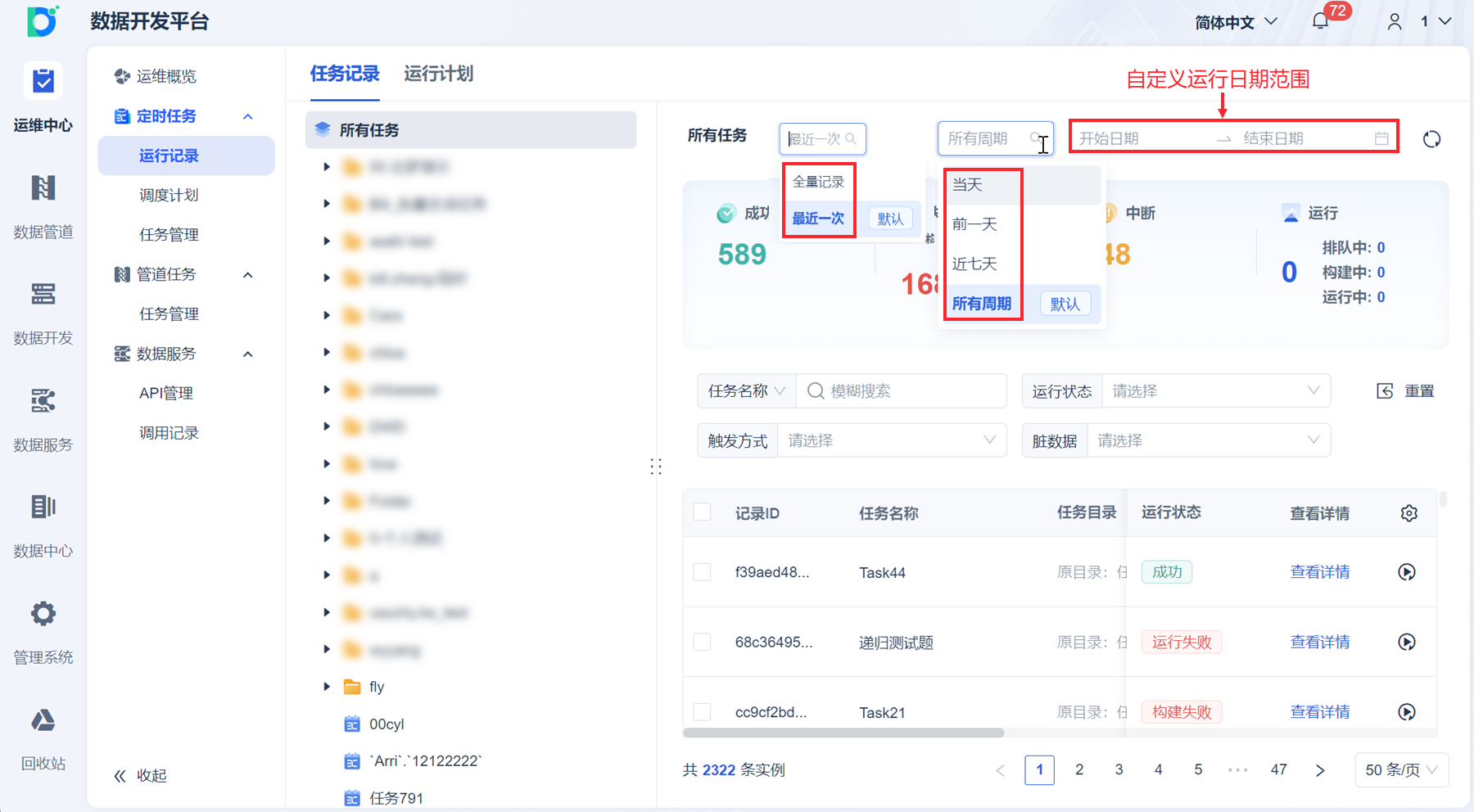Choose 最近一次 option
This screenshot has height=812, width=1474.
tap(818, 219)
